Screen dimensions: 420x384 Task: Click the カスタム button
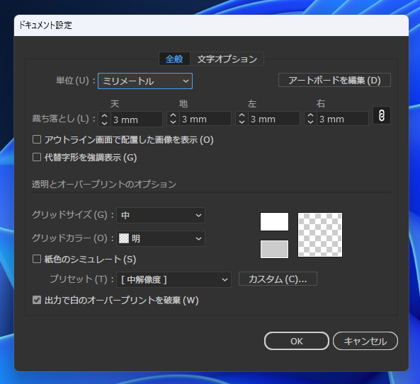[278, 279]
